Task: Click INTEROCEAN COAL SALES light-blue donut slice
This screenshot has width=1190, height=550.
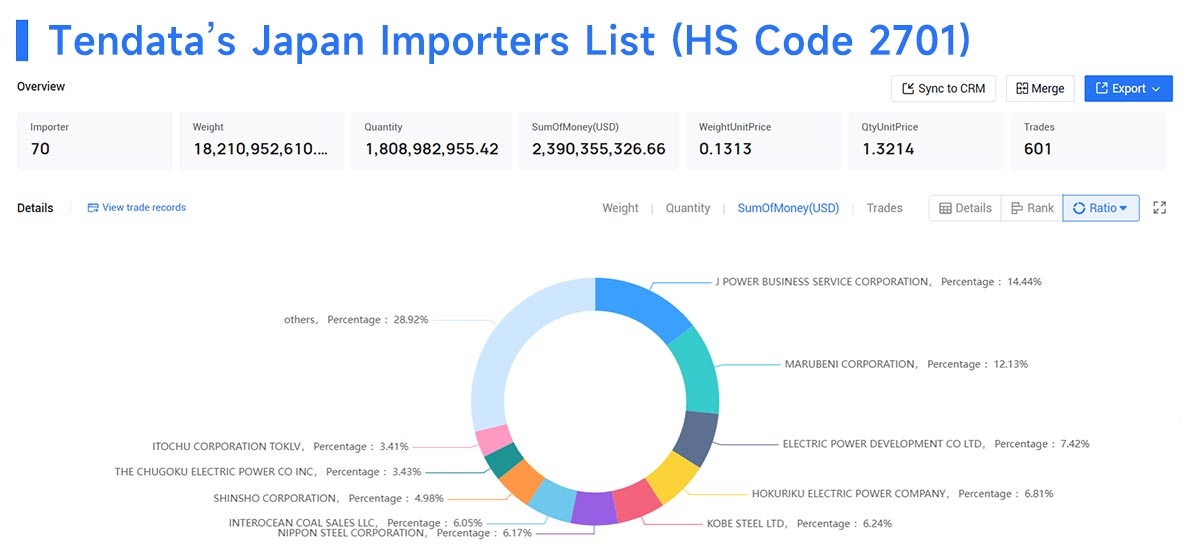Action: (x=552, y=501)
